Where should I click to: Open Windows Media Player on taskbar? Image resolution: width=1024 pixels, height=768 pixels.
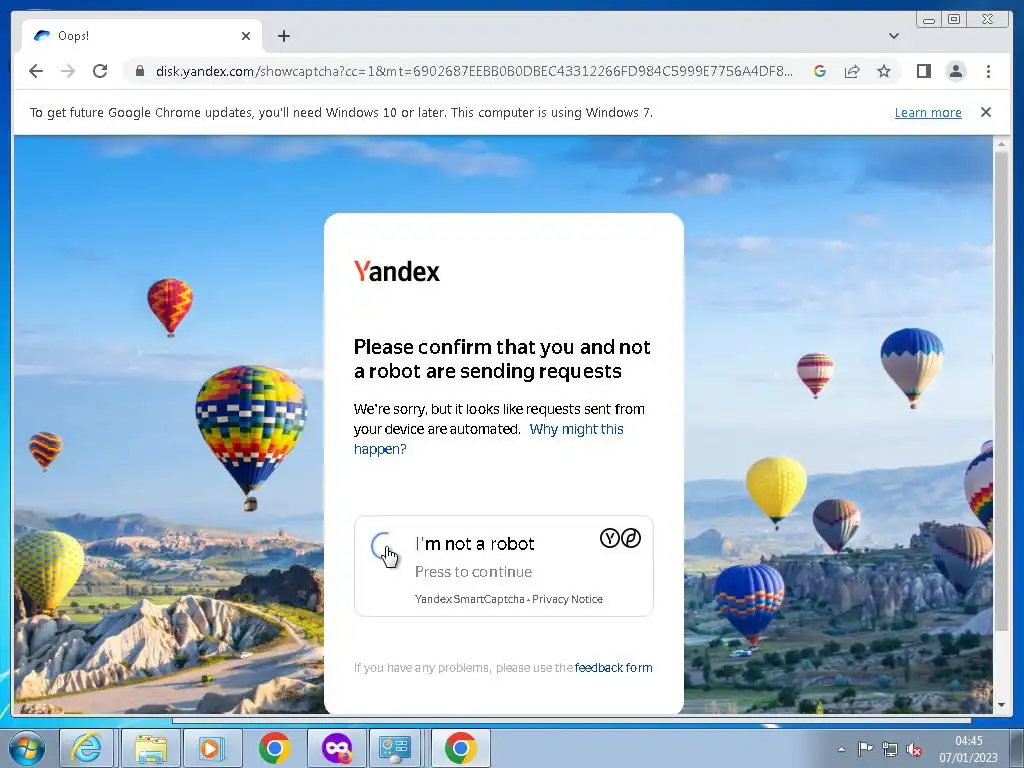pyautogui.click(x=211, y=748)
